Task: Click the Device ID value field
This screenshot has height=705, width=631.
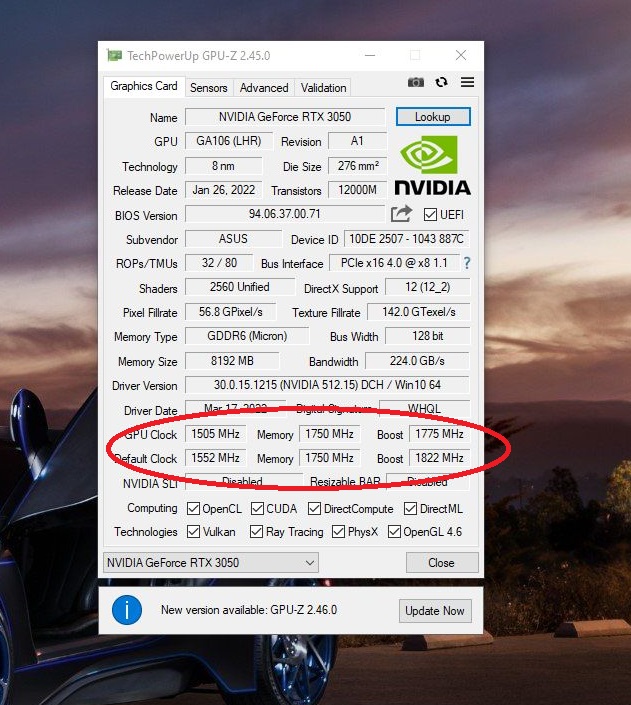Action: [407, 239]
